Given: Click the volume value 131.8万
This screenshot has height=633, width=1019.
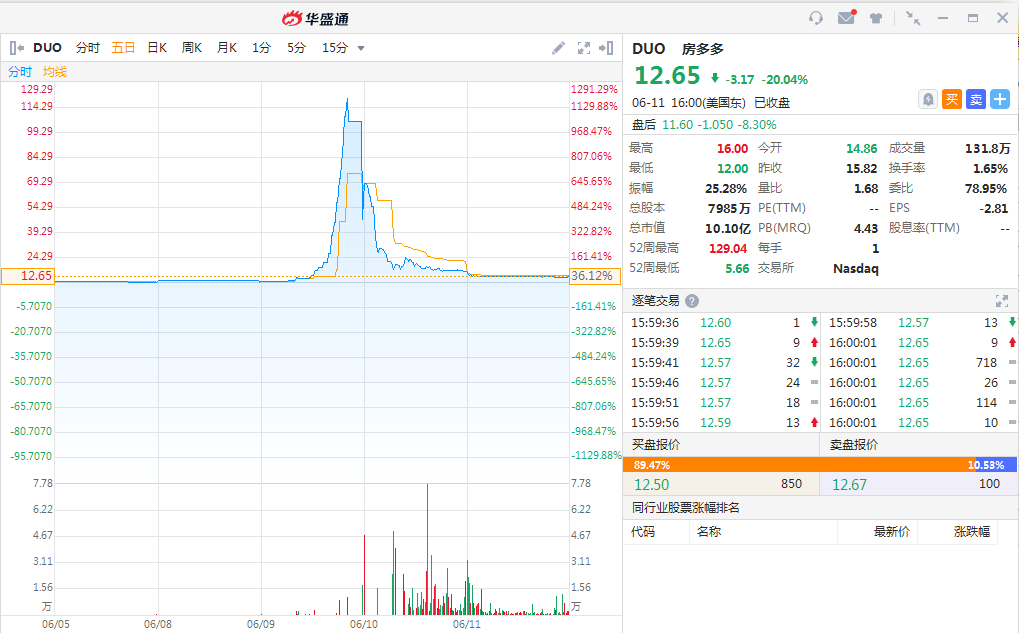Looking at the screenshot, I should pos(988,148).
